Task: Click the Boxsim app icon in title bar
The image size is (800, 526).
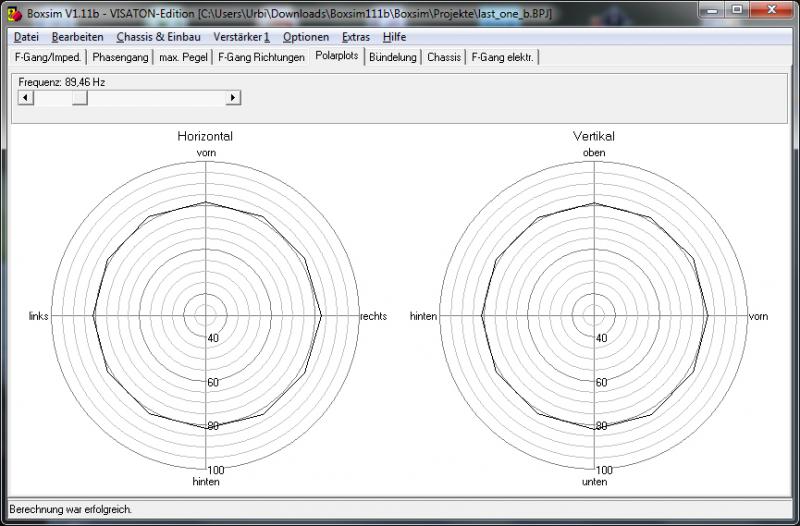Action: (13, 15)
